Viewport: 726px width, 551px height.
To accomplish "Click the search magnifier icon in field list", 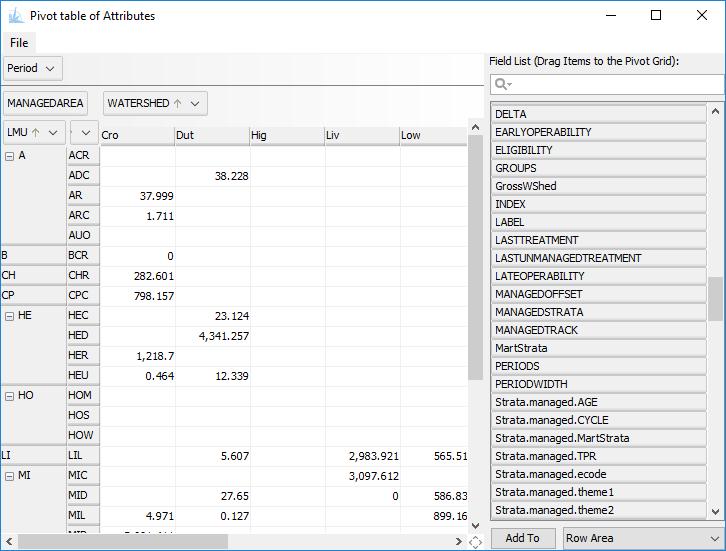I will click(x=502, y=85).
